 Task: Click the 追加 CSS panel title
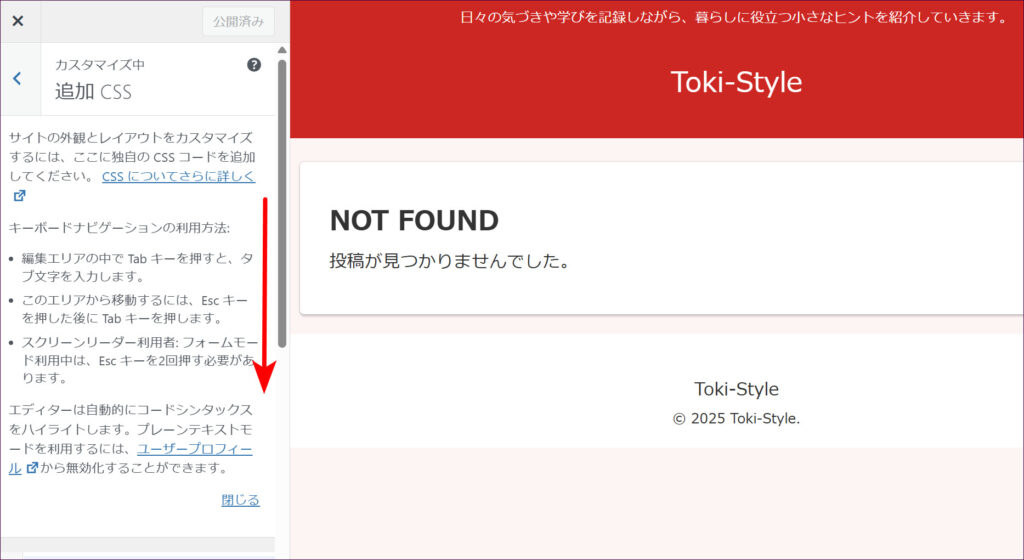[x=93, y=92]
